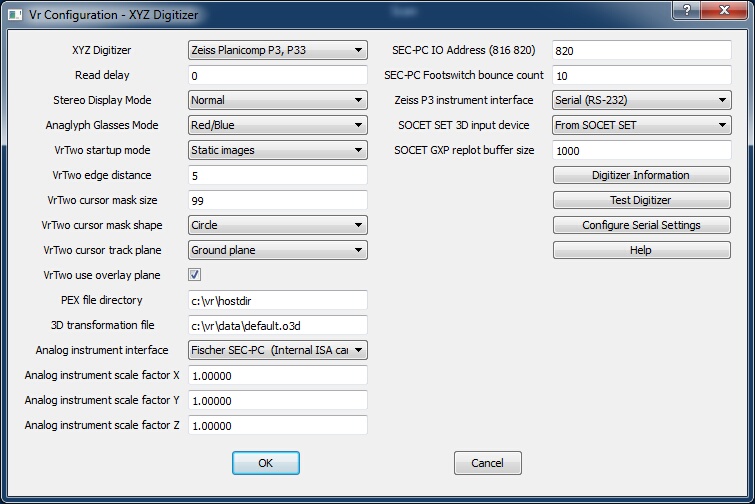Open the Analog instrument interface dropdown
The height and width of the screenshot is (504, 755).
(277, 350)
